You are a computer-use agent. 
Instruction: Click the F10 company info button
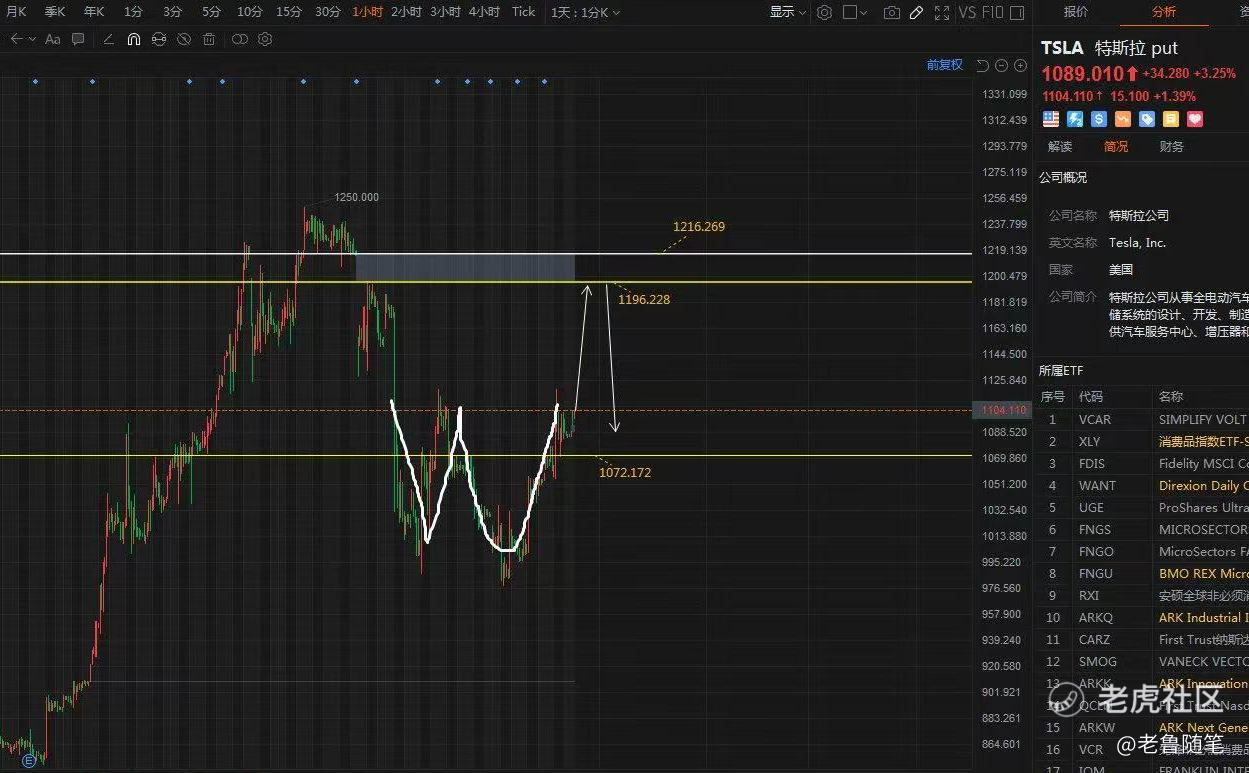992,12
